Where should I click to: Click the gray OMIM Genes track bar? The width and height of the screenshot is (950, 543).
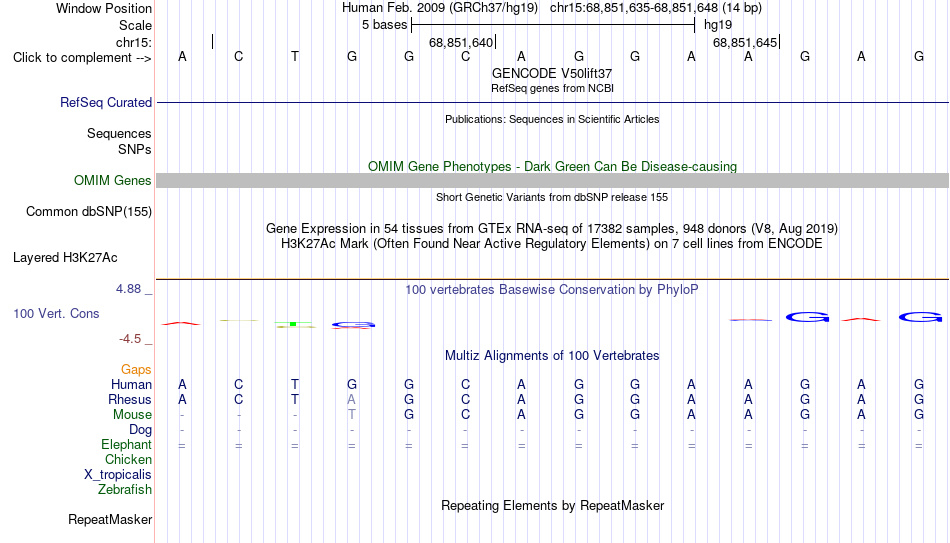point(552,181)
